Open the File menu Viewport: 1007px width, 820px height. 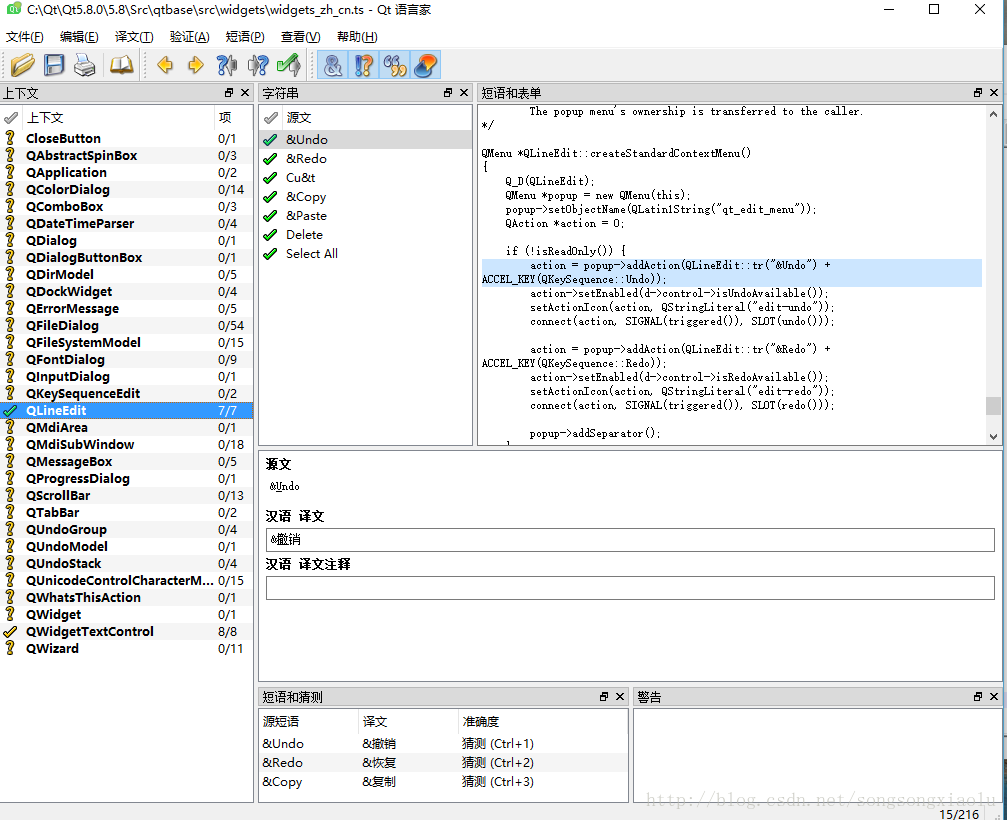click(24, 37)
